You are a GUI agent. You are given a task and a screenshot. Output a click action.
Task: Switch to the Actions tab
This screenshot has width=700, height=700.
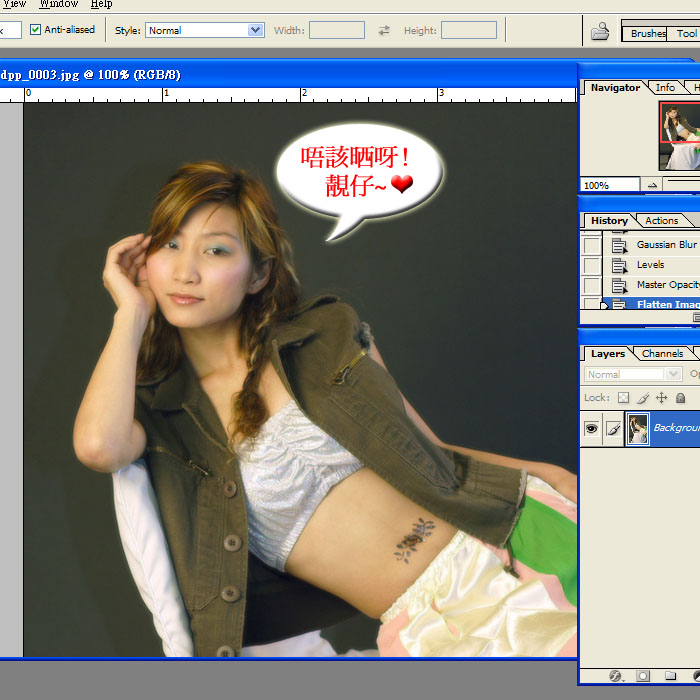click(661, 221)
